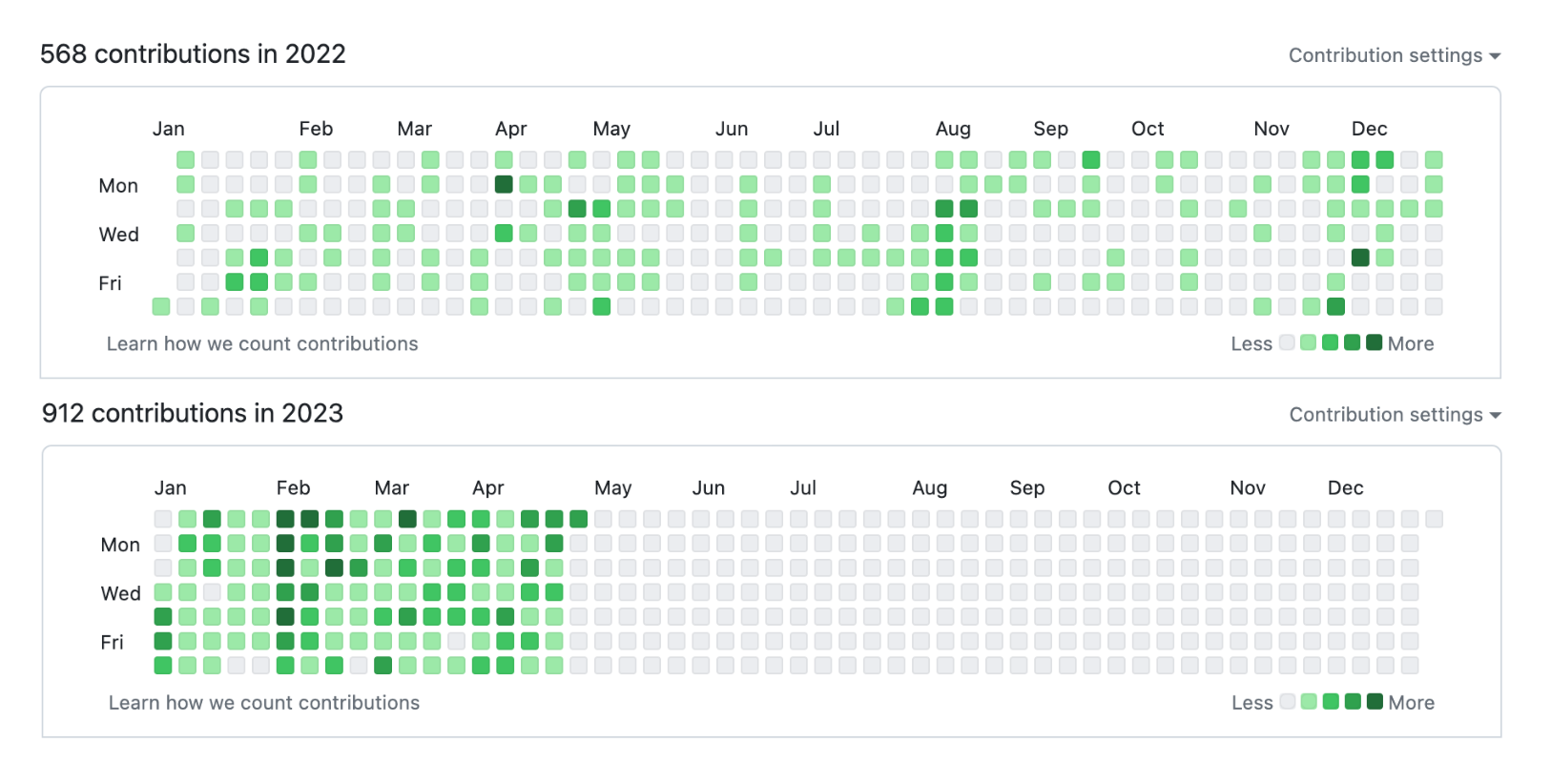Click the 'Jul' month label in 2023 graph
The width and height of the screenshot is (1551, 784).
click(803, 488)
